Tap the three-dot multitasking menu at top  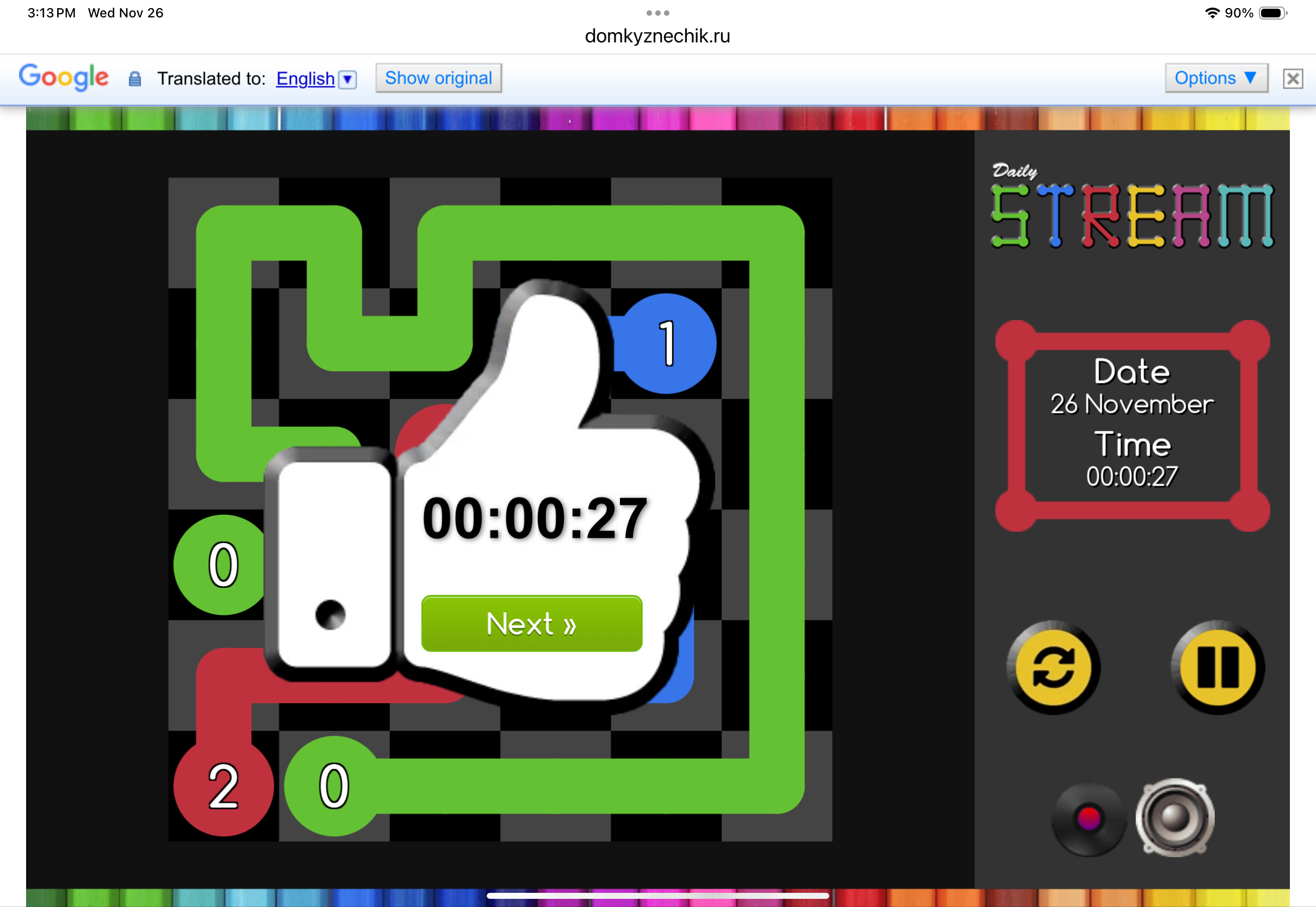tap(657, 13)
